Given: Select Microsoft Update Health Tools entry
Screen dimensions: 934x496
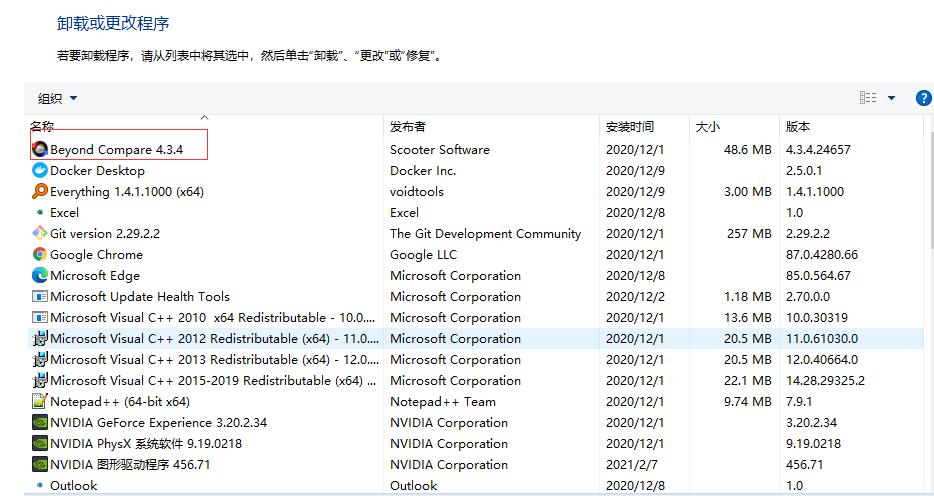Looking at the screenshot, I should pyautogui.click(x=140, y=297).
